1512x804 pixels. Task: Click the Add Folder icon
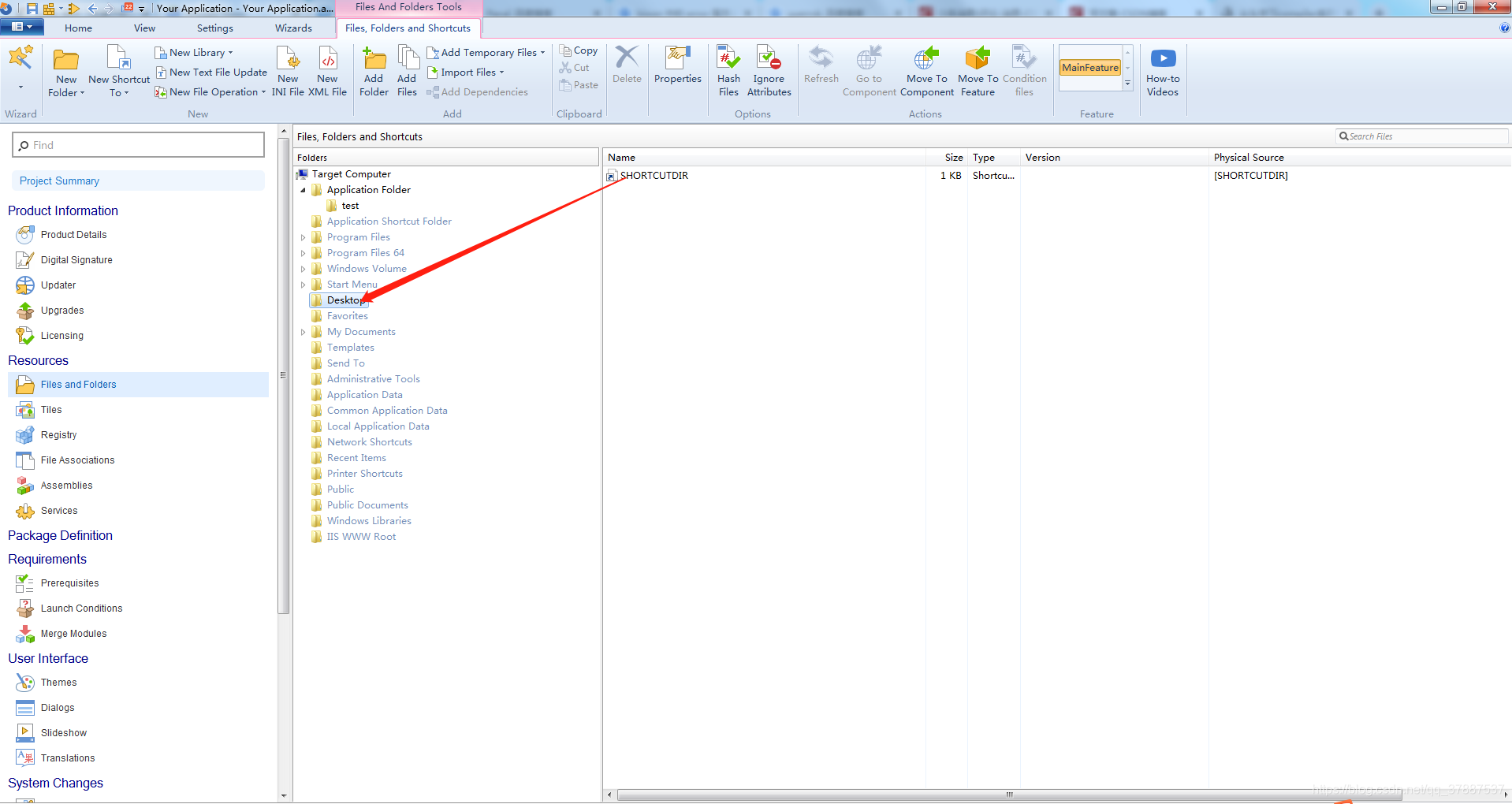pos(374,73)
